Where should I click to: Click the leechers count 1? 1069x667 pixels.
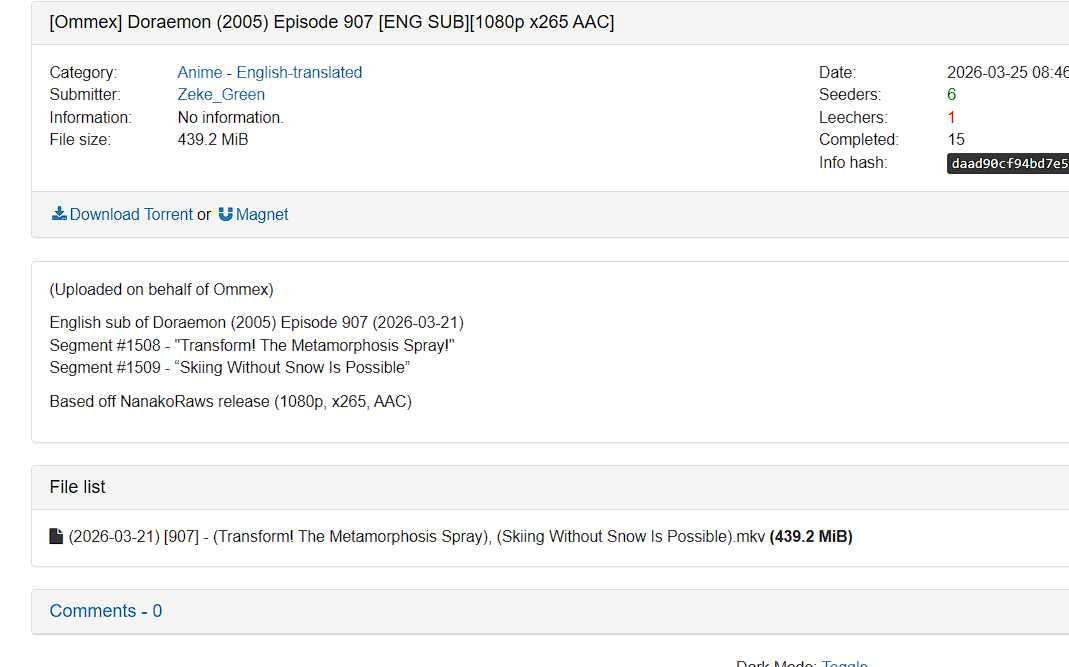click(952, 117)
